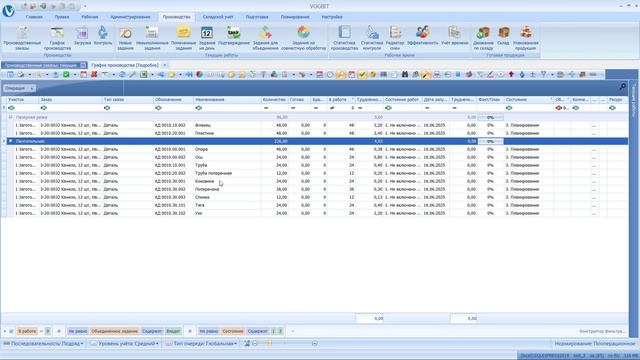The width and height of the screenshot is (640, 360).
Task: Open Новые задания in the ribbon
Action: 125,38
